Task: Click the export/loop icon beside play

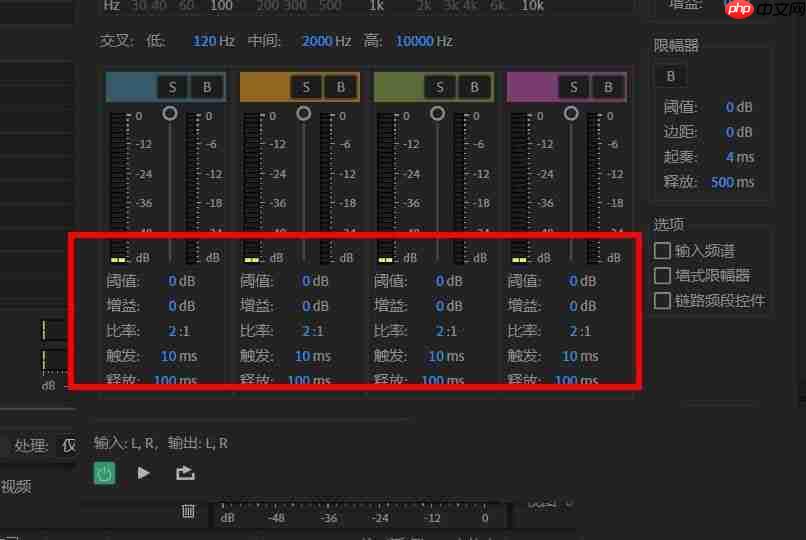Action: click(185, 473)
